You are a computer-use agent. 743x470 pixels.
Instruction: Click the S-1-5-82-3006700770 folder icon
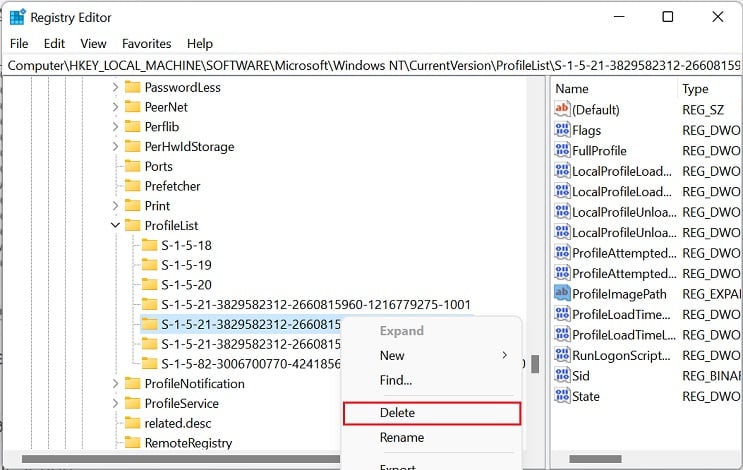click(x=149, y=363)
